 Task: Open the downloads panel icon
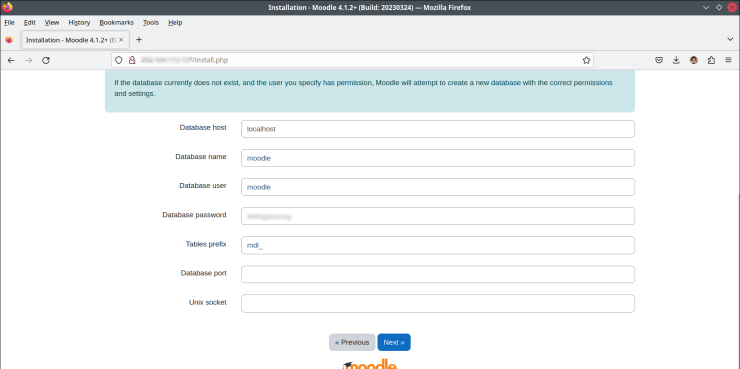(676, 60)
